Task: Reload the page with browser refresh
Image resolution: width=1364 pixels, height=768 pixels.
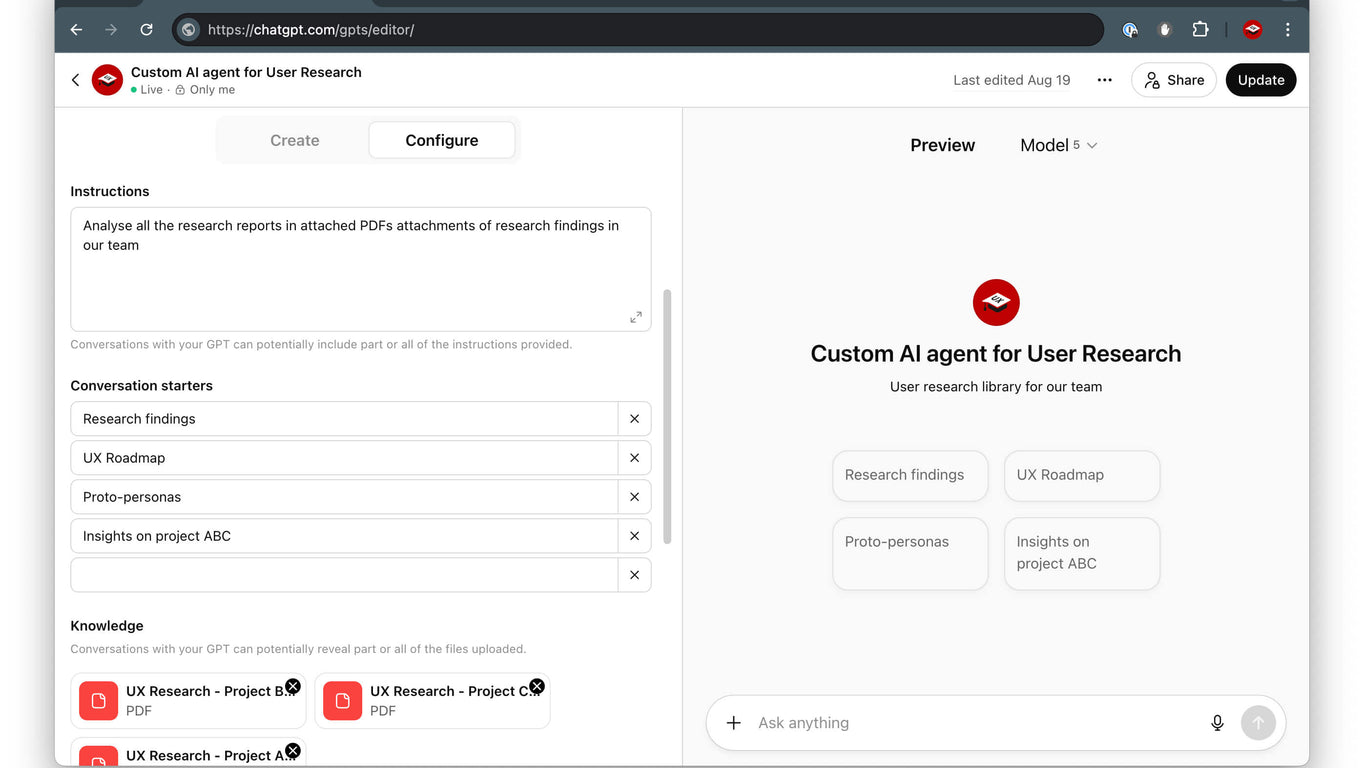Action: click(146, 30)
